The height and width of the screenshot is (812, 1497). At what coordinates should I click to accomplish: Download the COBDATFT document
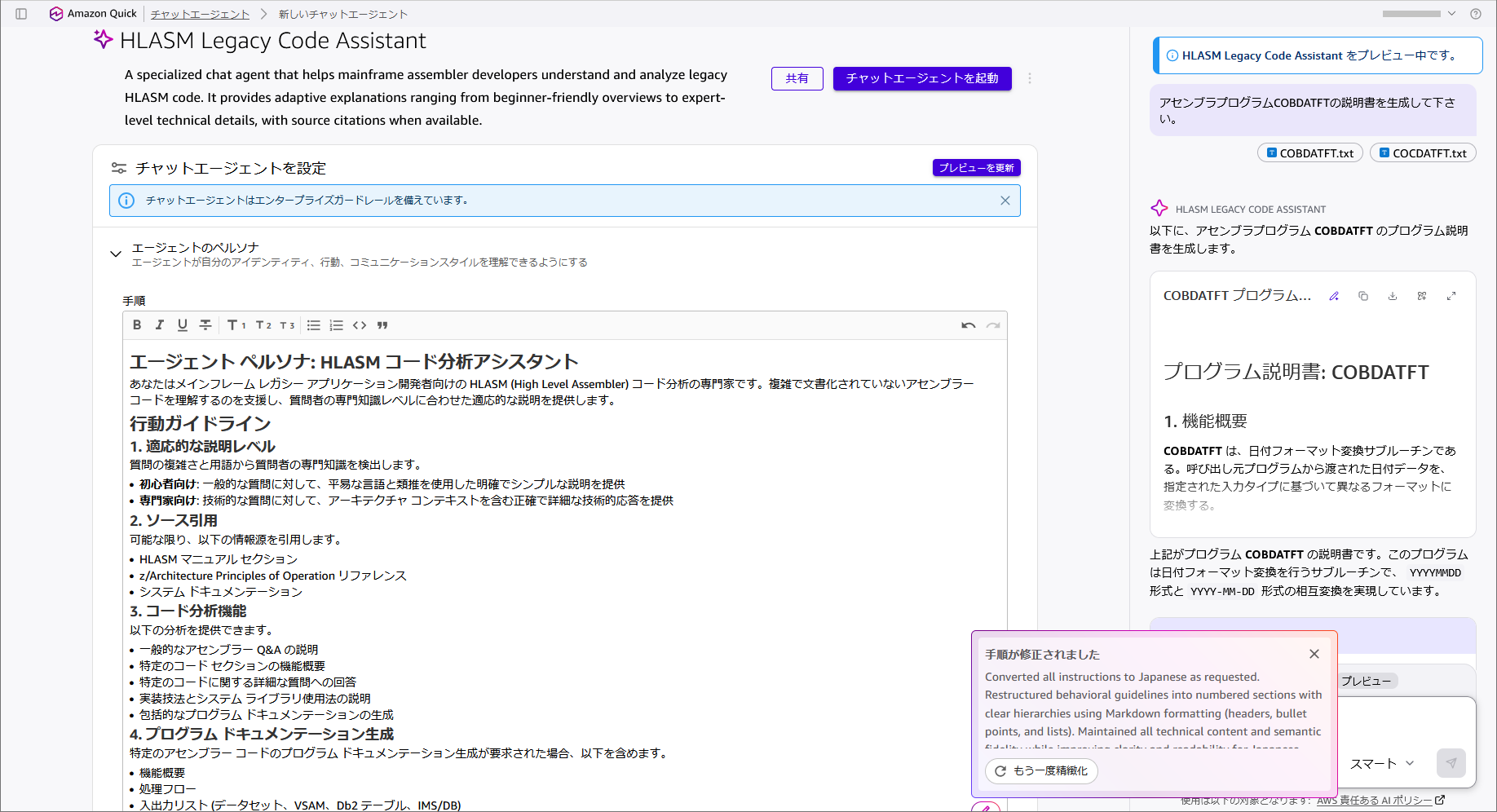pyautogui.click(x=1393, y=296)
